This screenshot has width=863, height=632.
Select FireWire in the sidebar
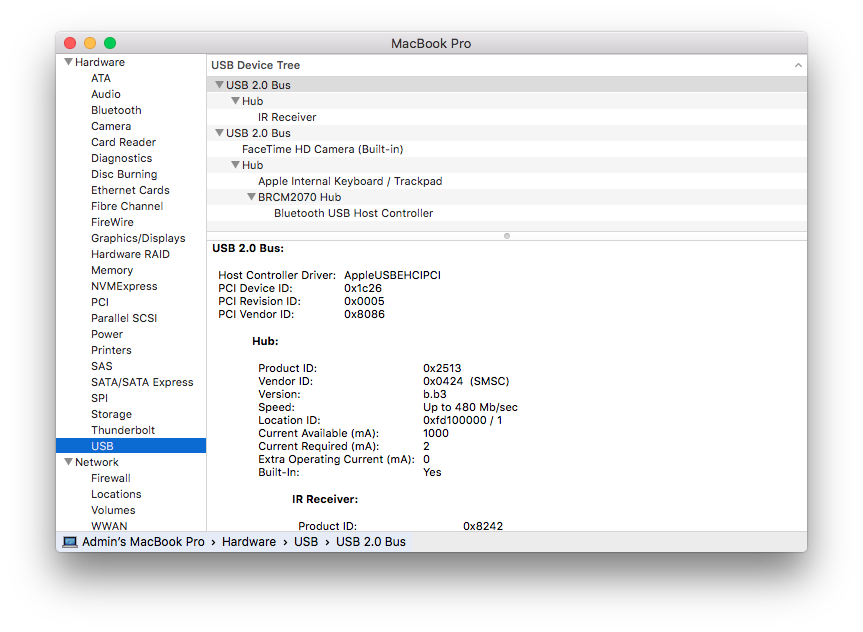click(x=112, y=222)
